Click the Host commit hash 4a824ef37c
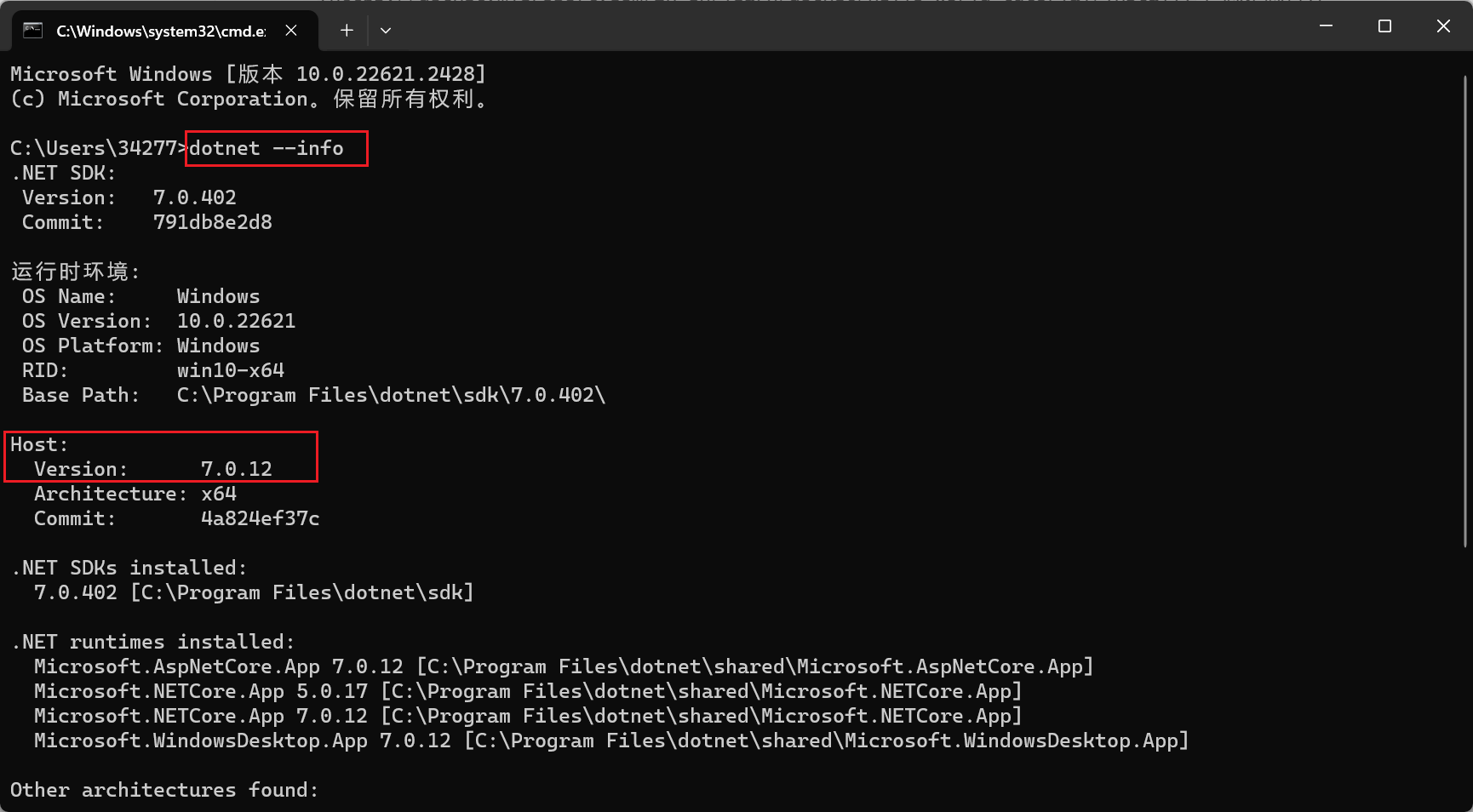The width and height of the screenshot is (1473, 812). tap(260, 518)
